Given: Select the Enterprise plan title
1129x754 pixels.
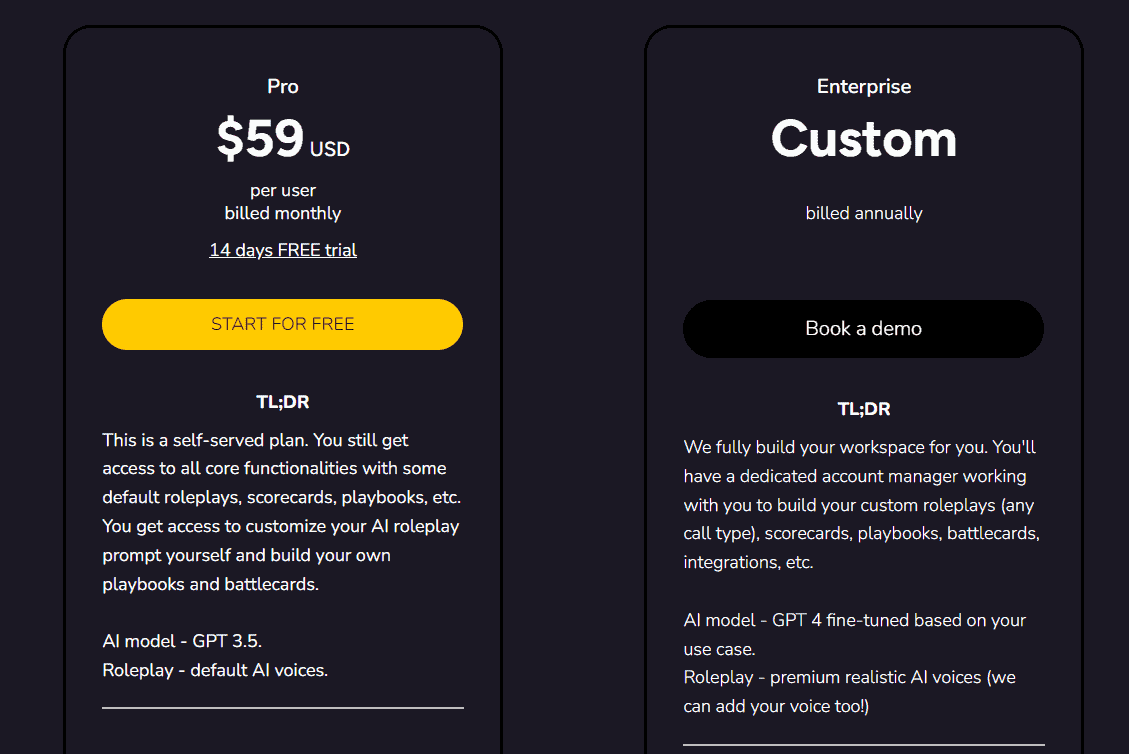Looking at the screenshot, I should [x=863, y=87].
